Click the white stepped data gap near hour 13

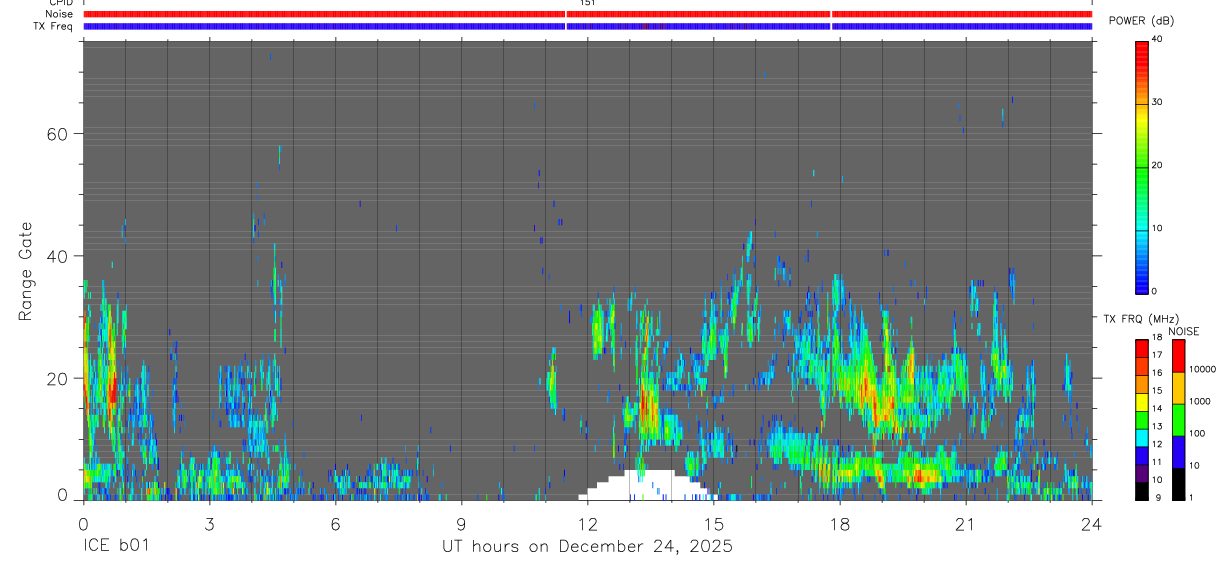[648, 486]
